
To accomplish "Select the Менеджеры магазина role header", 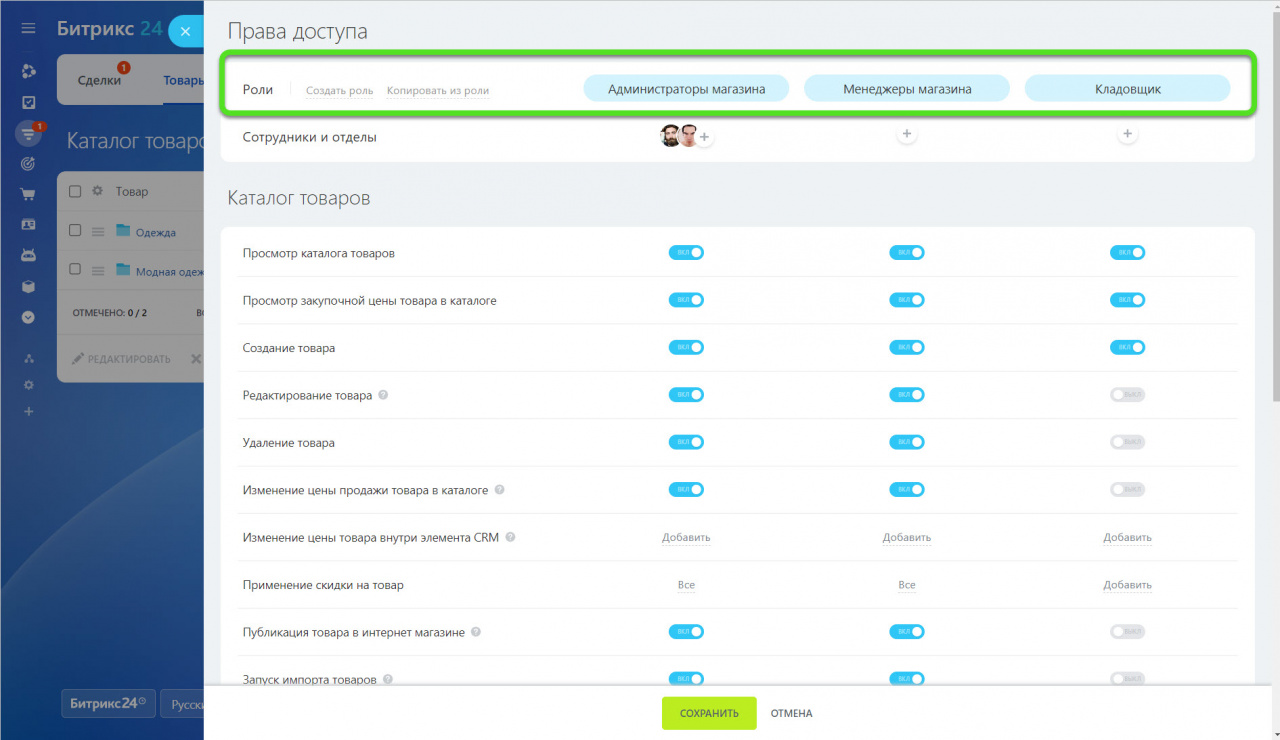I will click(906, 89).
